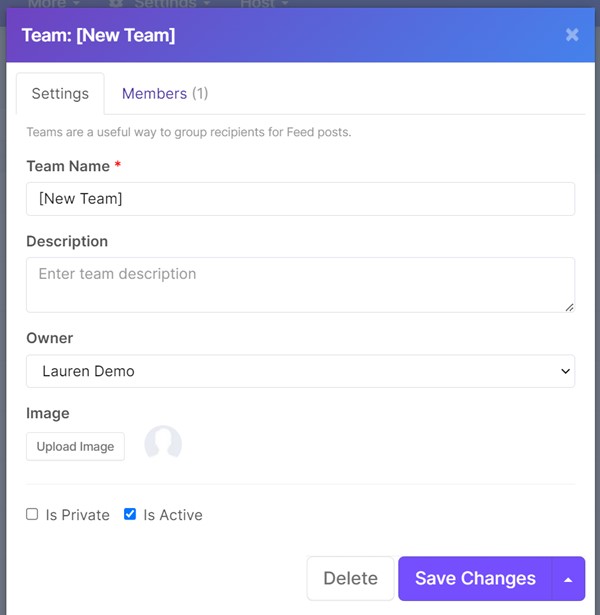Focus the team description text area

coord(300,284)
